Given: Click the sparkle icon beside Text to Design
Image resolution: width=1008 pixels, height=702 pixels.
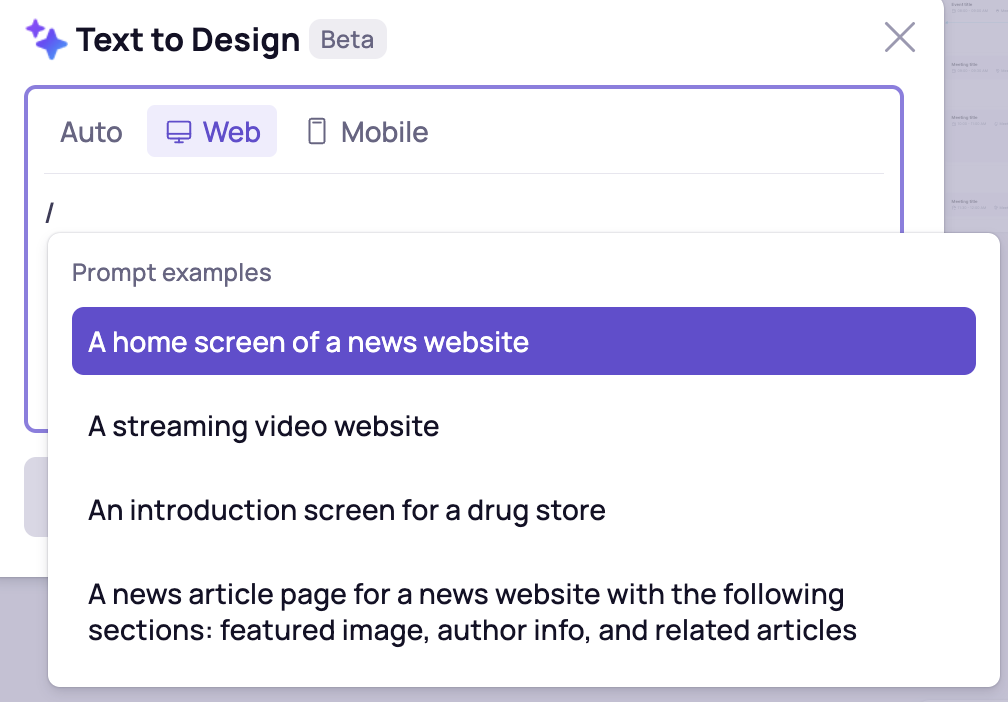Looking at the screenshot, I should coord(47,40).
